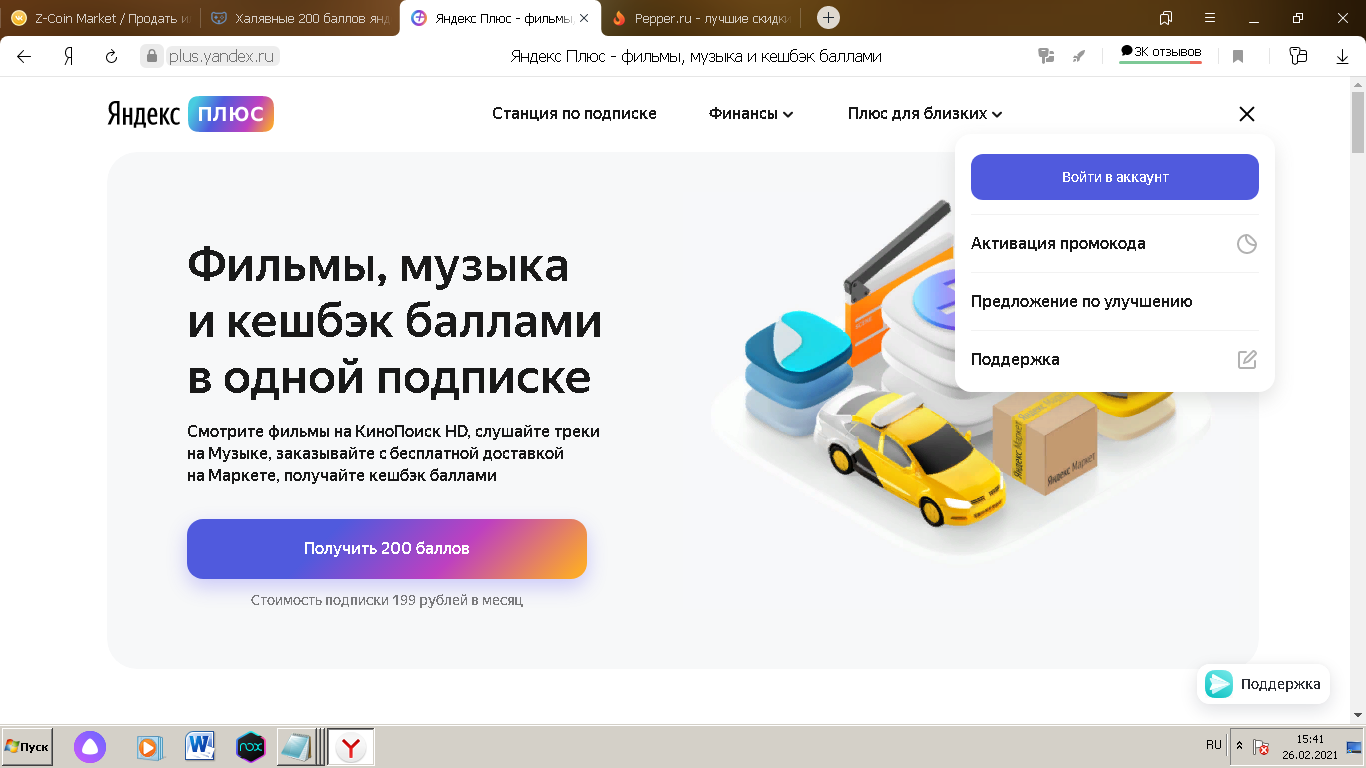
Task: Enable turbo mode via the rocket icon
Action: click(x=1078, y=57)
